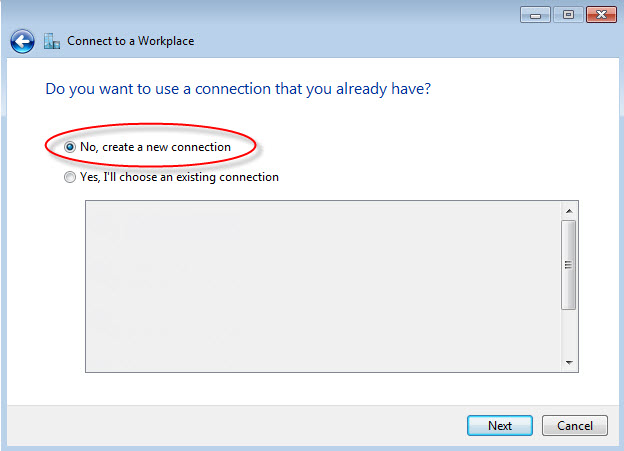Close the Connect to a Workplace window

pos(601,15)
